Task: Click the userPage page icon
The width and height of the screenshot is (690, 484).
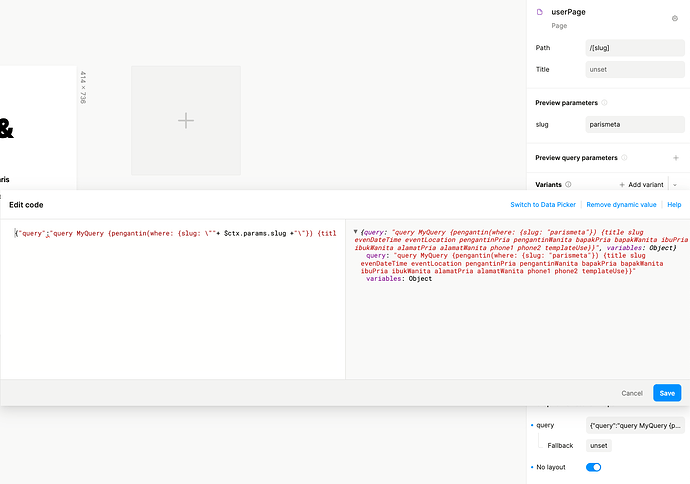Action: [x=539, y=12]
